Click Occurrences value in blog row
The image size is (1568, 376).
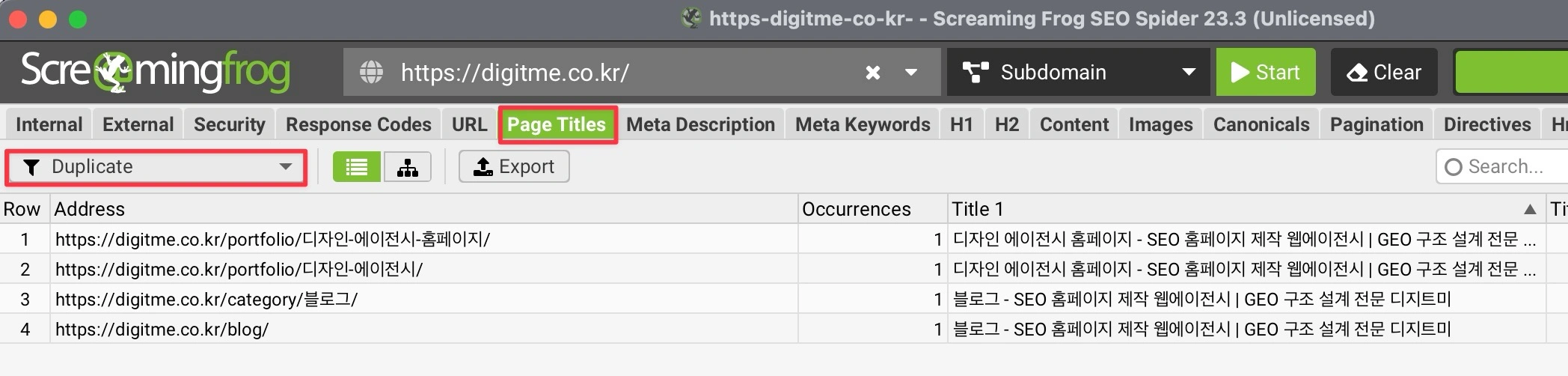pyautogui.click(x=872, y=329)
